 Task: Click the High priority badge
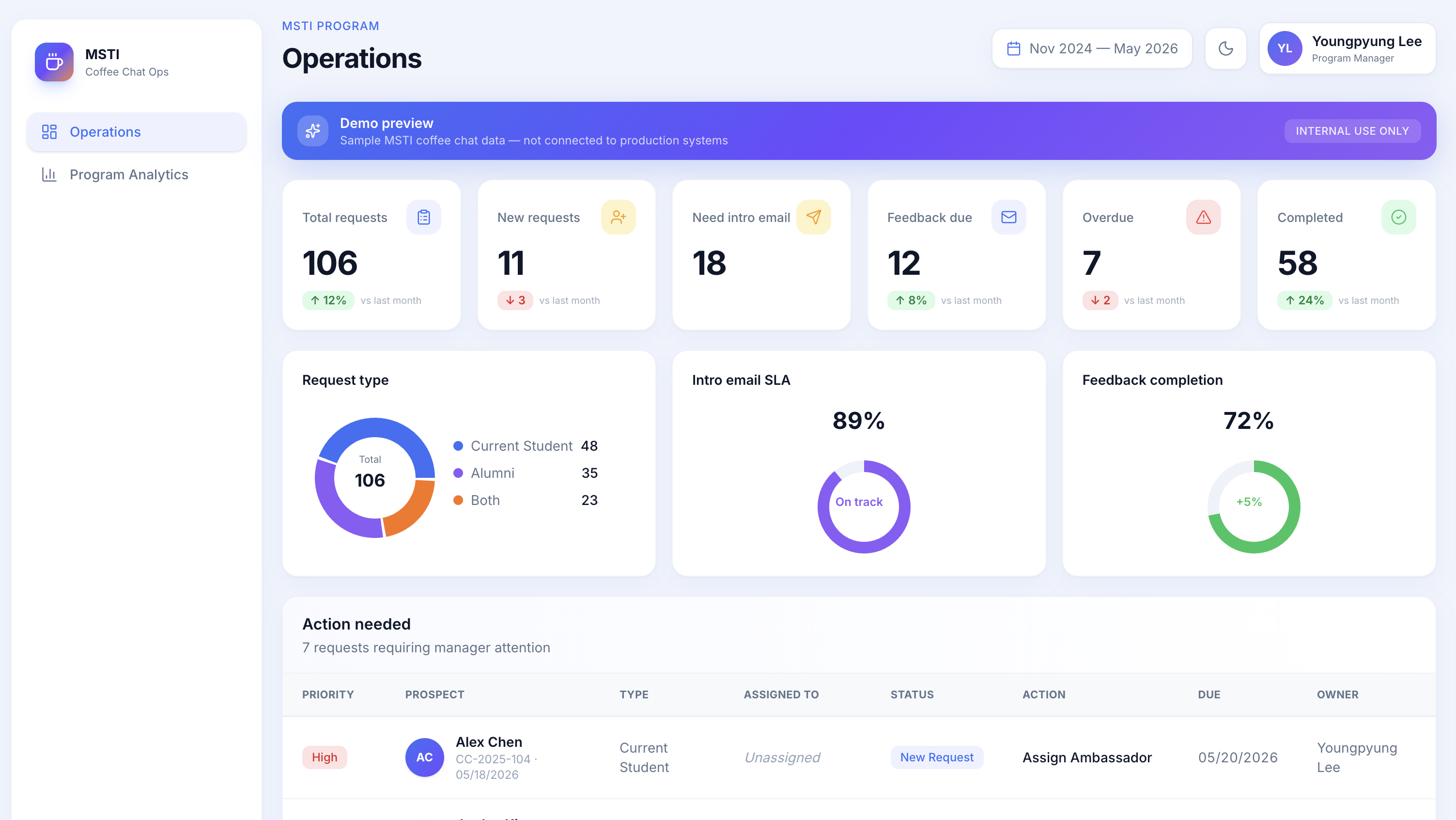[325, 757]
